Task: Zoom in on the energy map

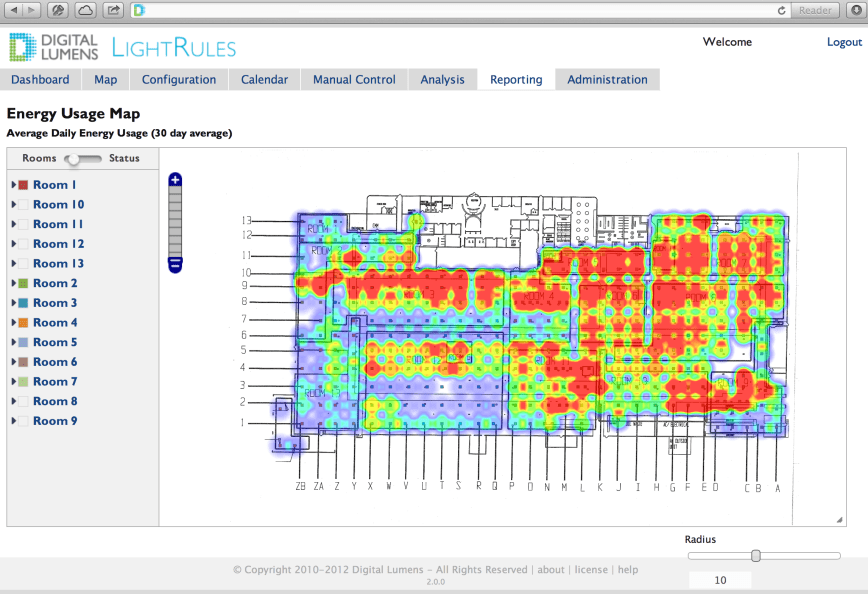Action: (175, 178)
